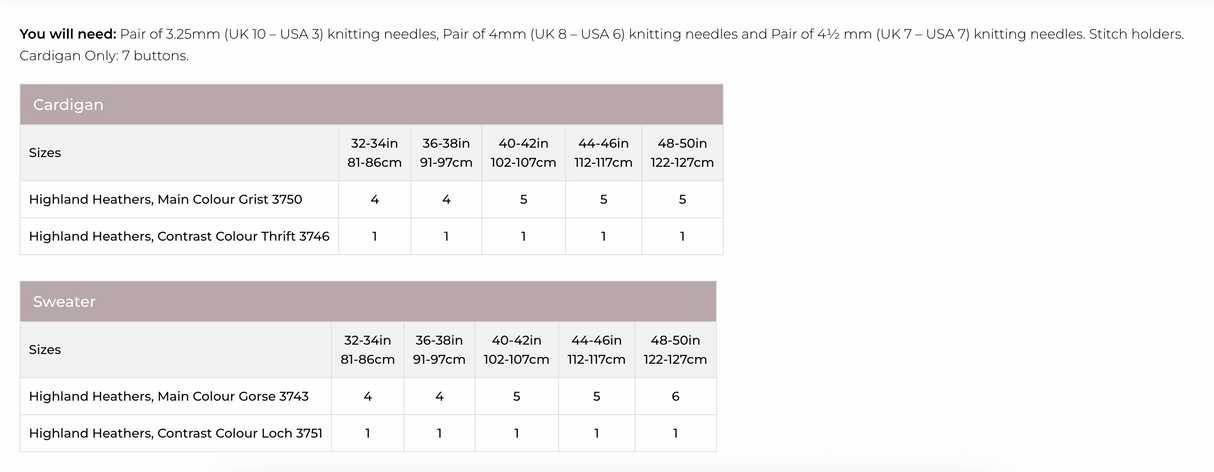Screen dimensions: 1214x472
Task: Click Cardigan table's 40-42in size column header
Action: pyautogui.click(x=523, y=153)
